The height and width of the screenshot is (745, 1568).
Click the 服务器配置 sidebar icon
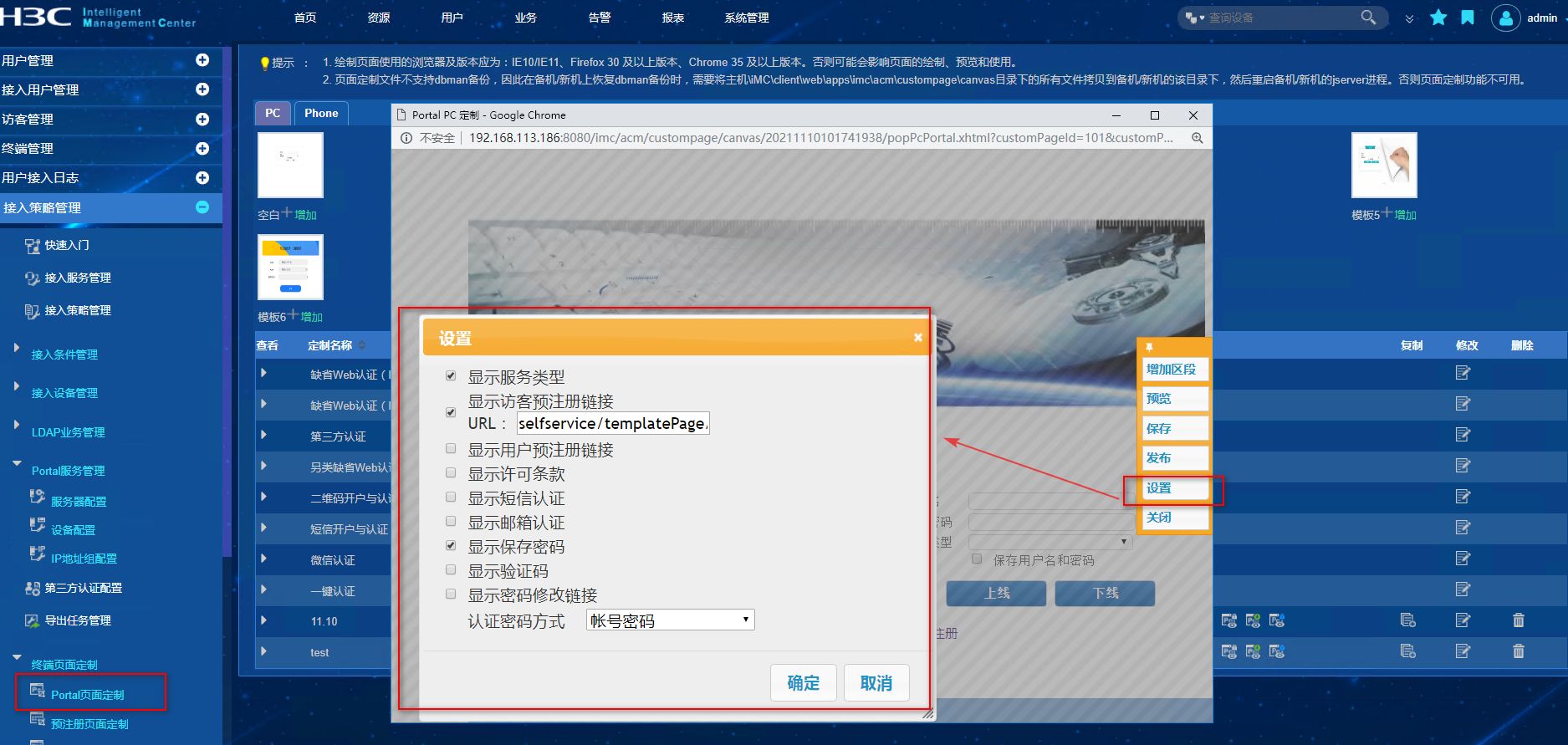pos(38,498)
